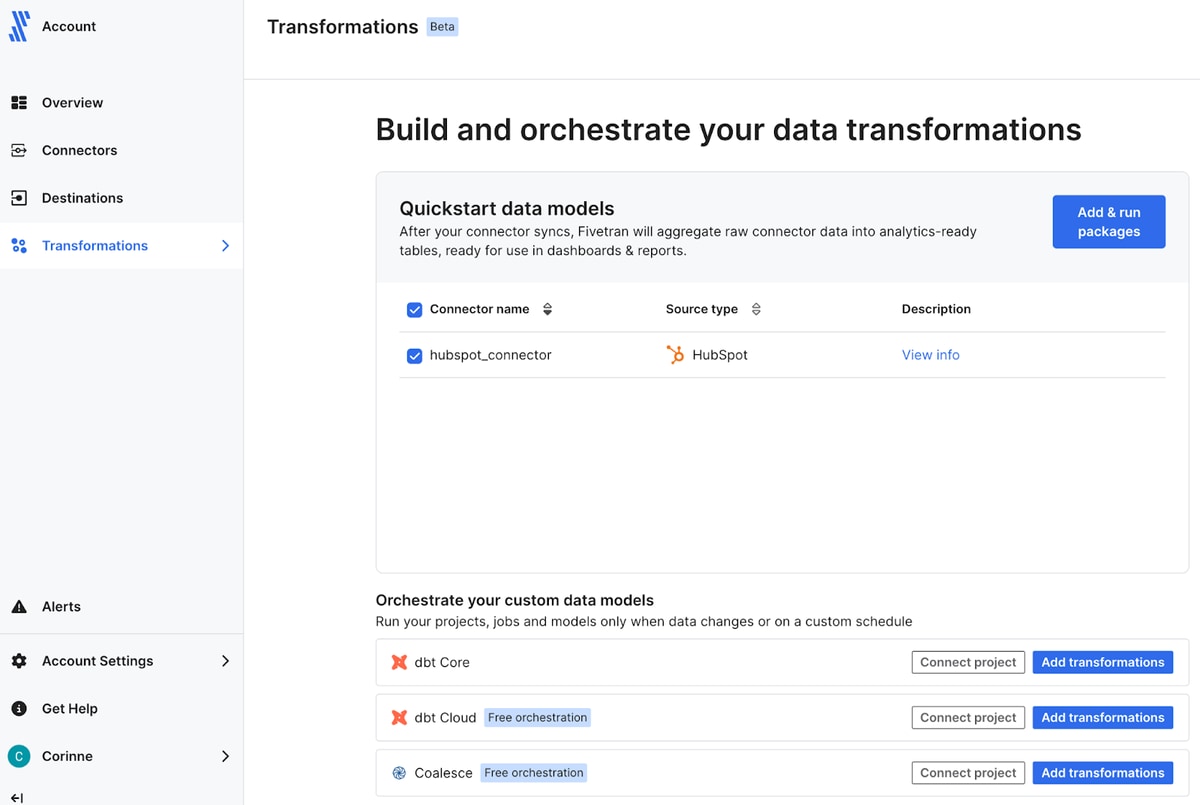Click the Beta badge next to Transformations
1200x805 pixels.
point(442,27)
